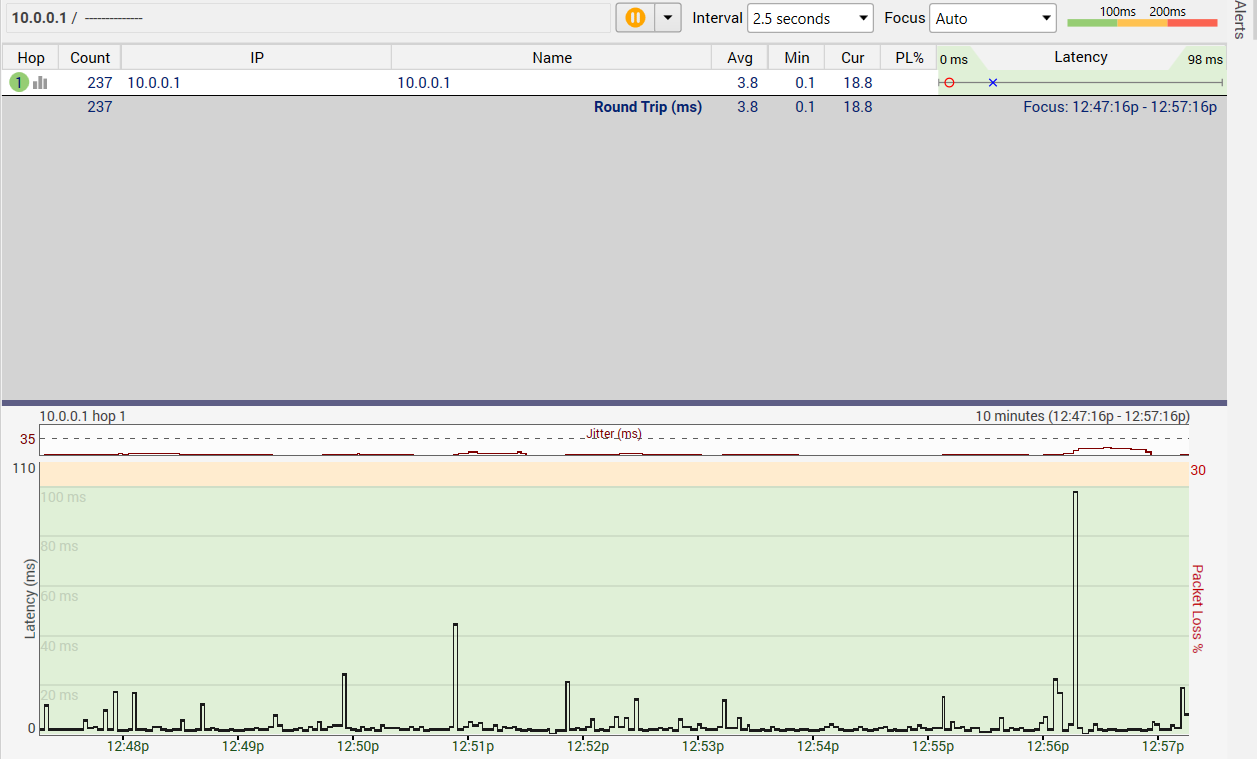The height and width of the screenshot is (759, 1257).
Task: Click the latency spike near 12:51p
Action: (x=455, y=675)
